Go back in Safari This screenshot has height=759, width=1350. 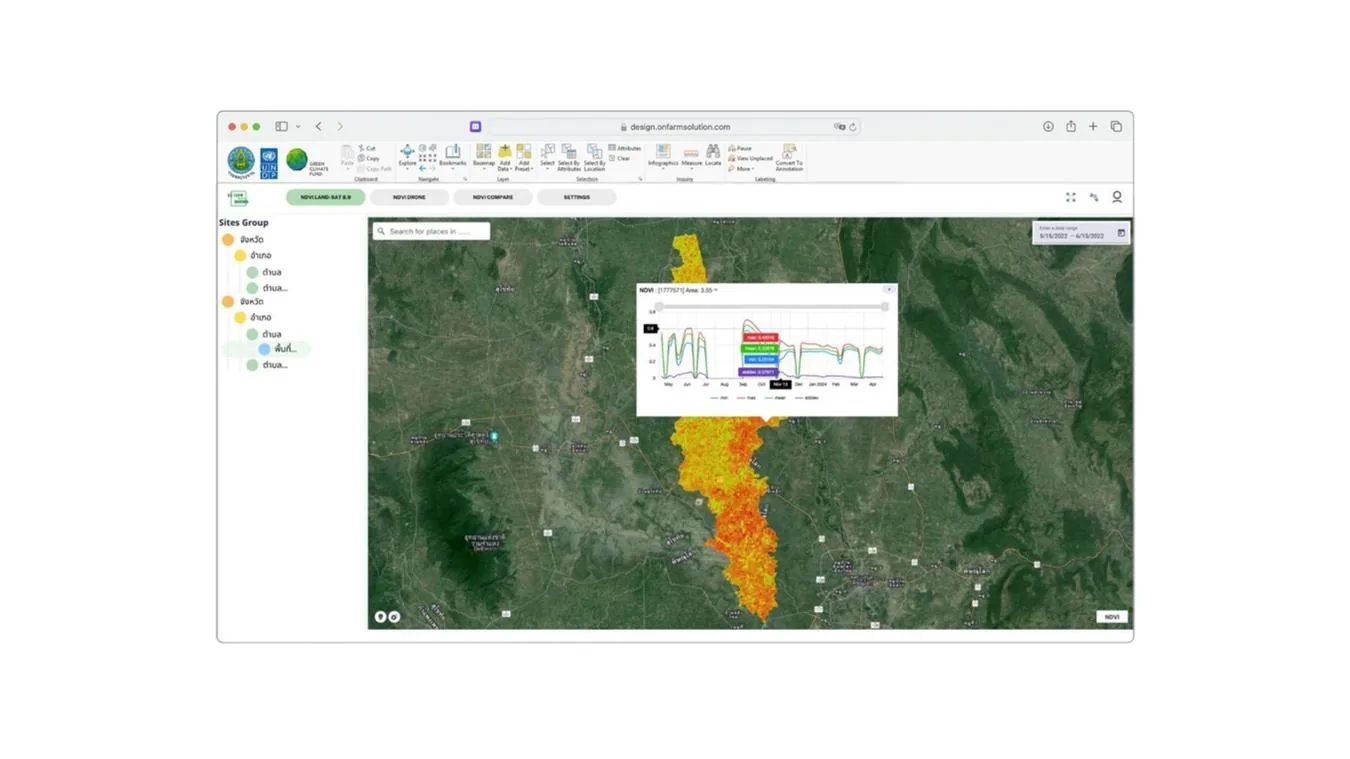click(319, 127)
